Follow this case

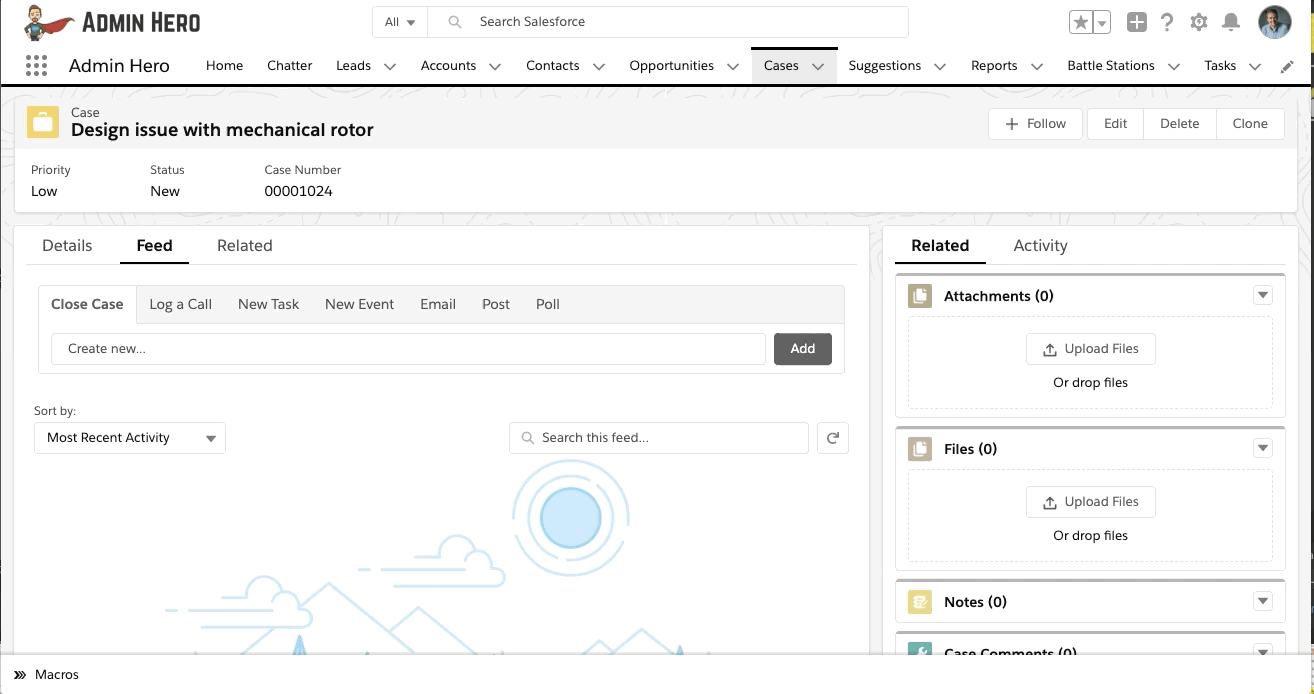click(1035, 124)
